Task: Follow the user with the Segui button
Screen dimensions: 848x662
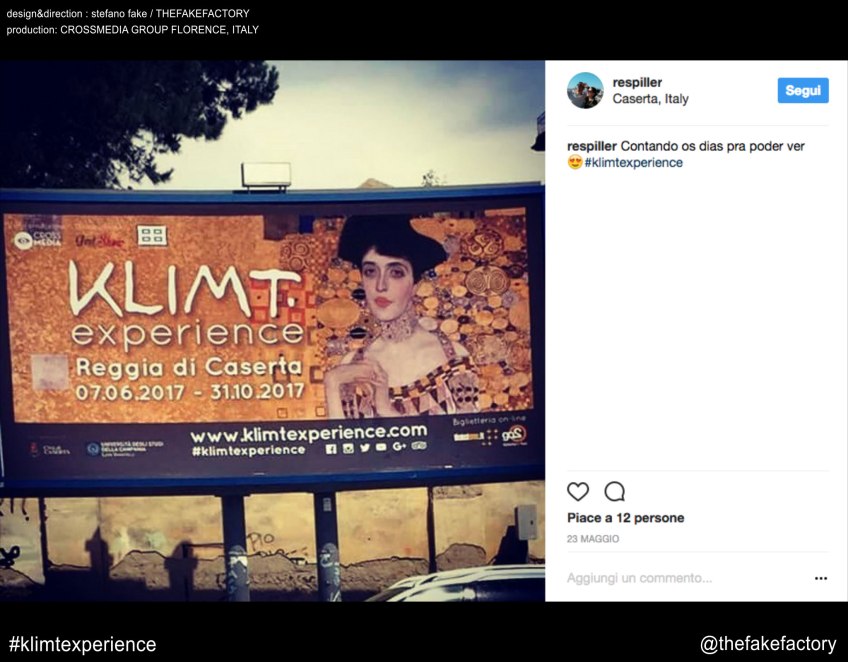Action: coord(803,90)
